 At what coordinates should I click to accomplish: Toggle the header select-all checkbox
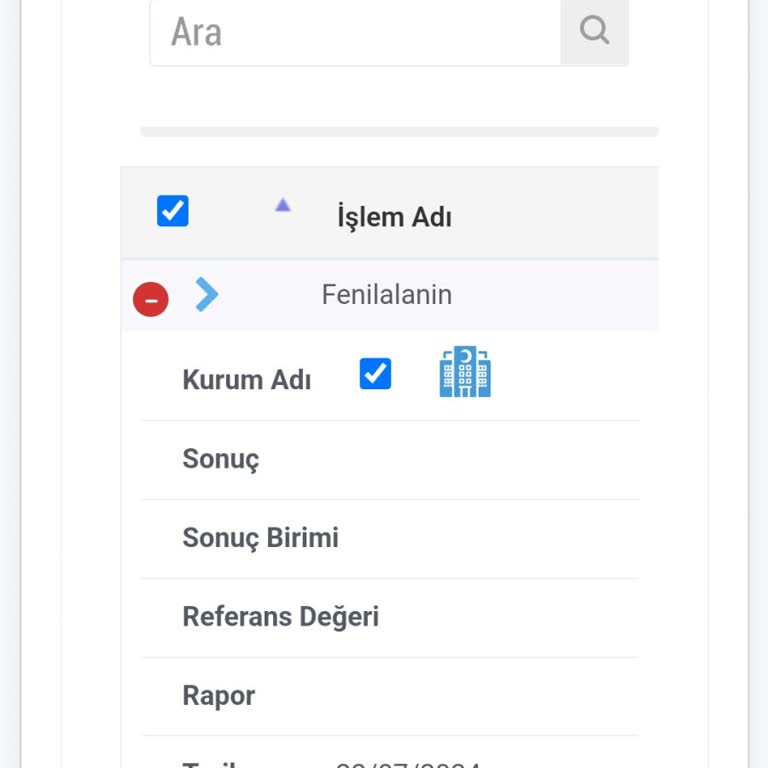[x=172, y=211]
